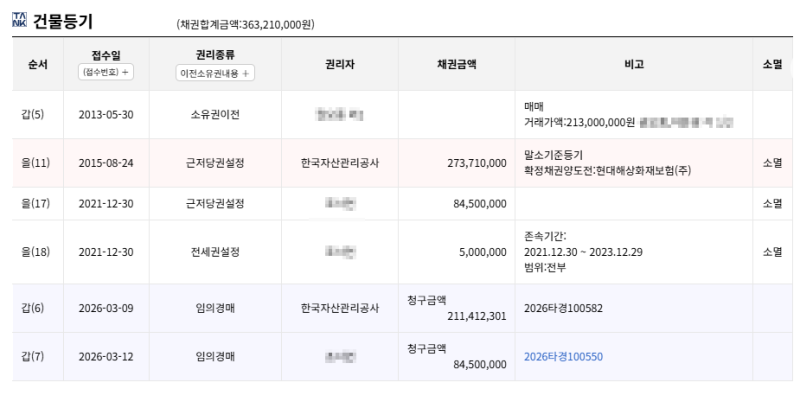Click the 거래가액:213,000,000원 note

580,122
